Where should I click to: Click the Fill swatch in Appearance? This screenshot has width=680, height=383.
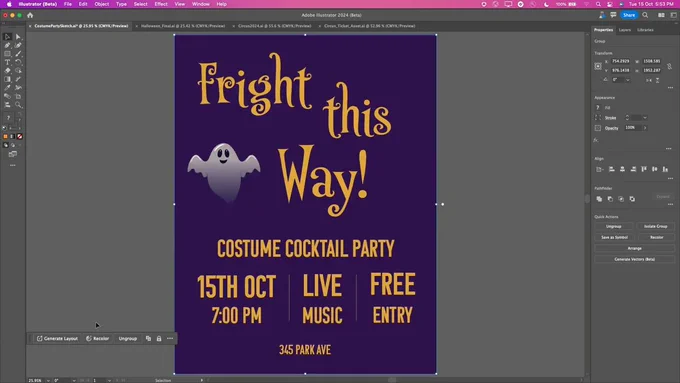pyautogui.click(x=598, y=108)
